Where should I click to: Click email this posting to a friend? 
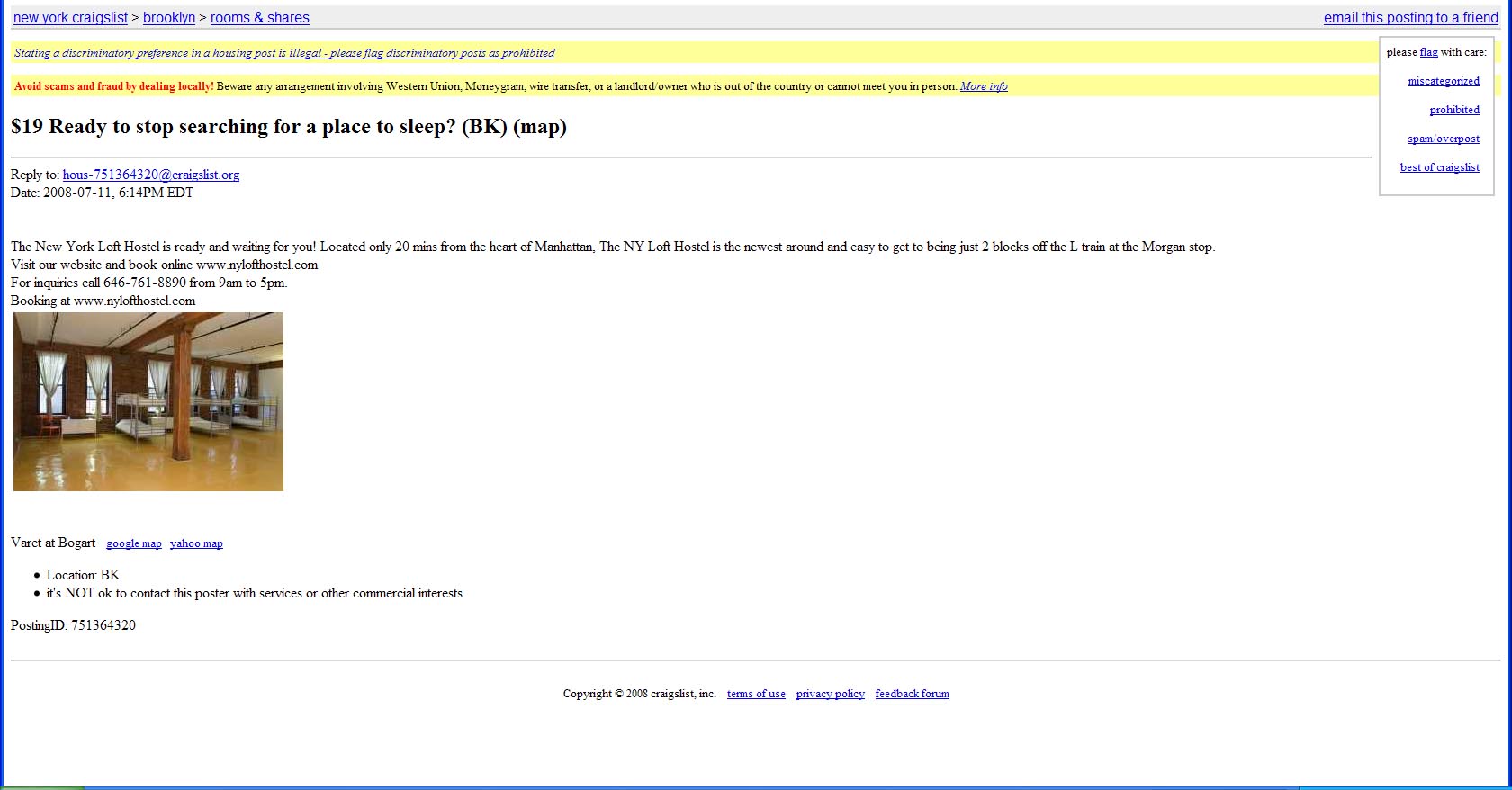tap(1410, 18)
